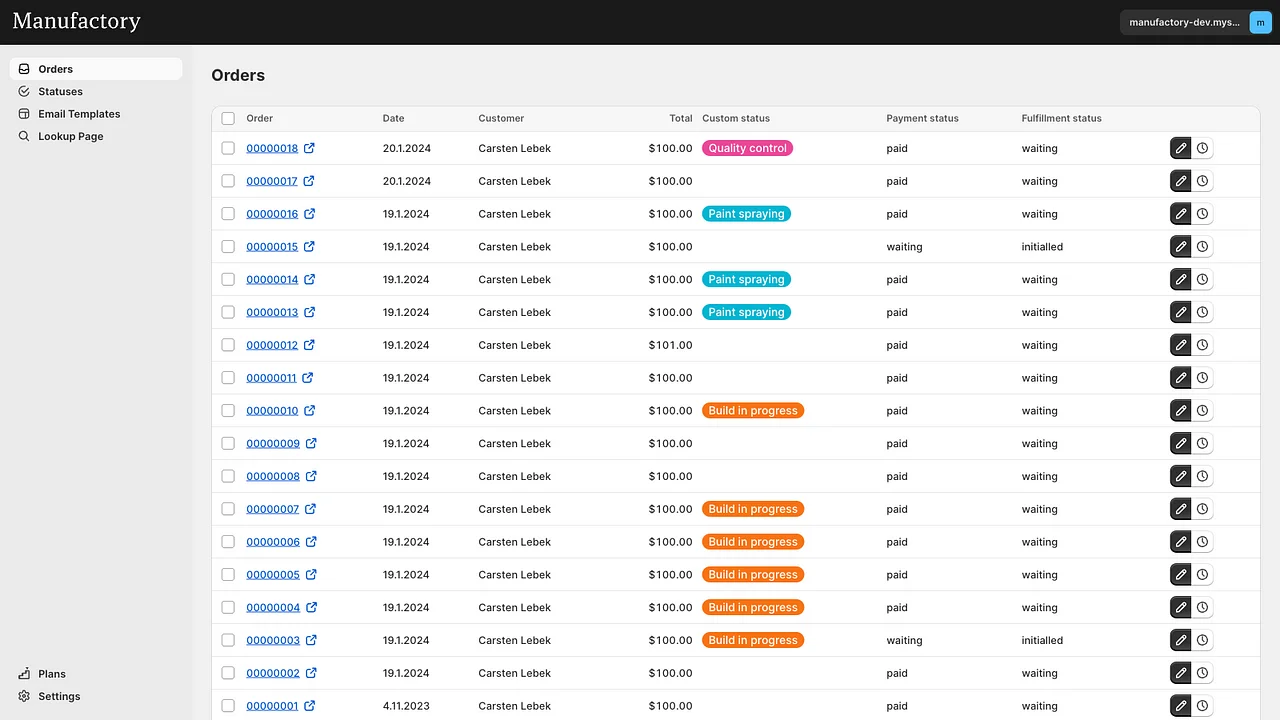
Task: Click the Lookup Page magnifier icon
Action: (x=23, y=136)
